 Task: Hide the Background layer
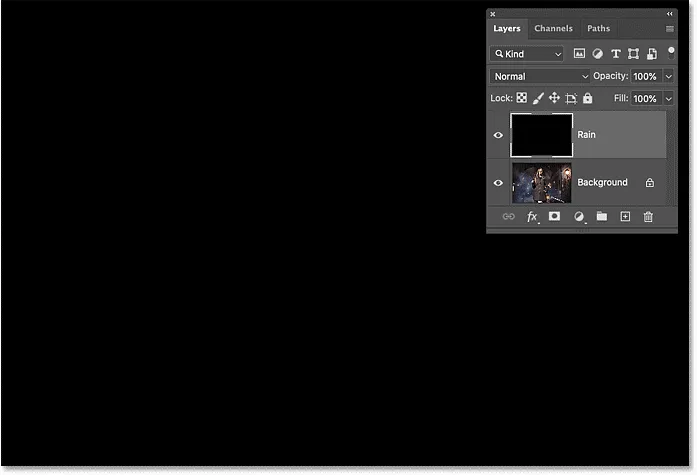(498, 183)
